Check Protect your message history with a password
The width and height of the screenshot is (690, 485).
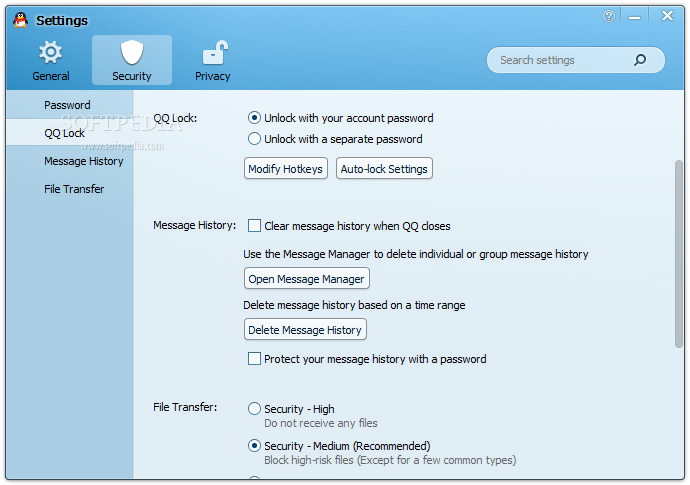(254, 359)
